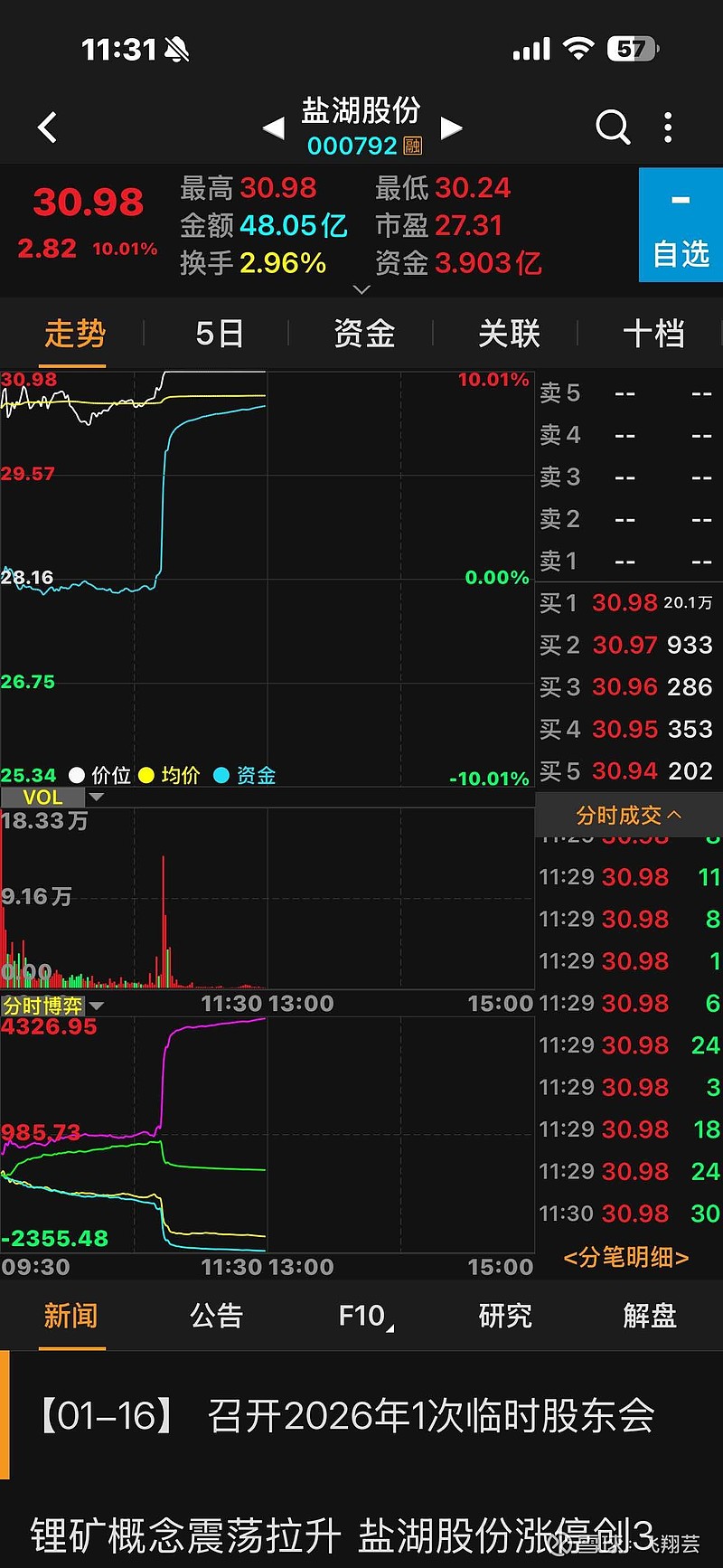Open the 解盘 tab
This screenshot has height=1568, width=723.
(650, 1316)
